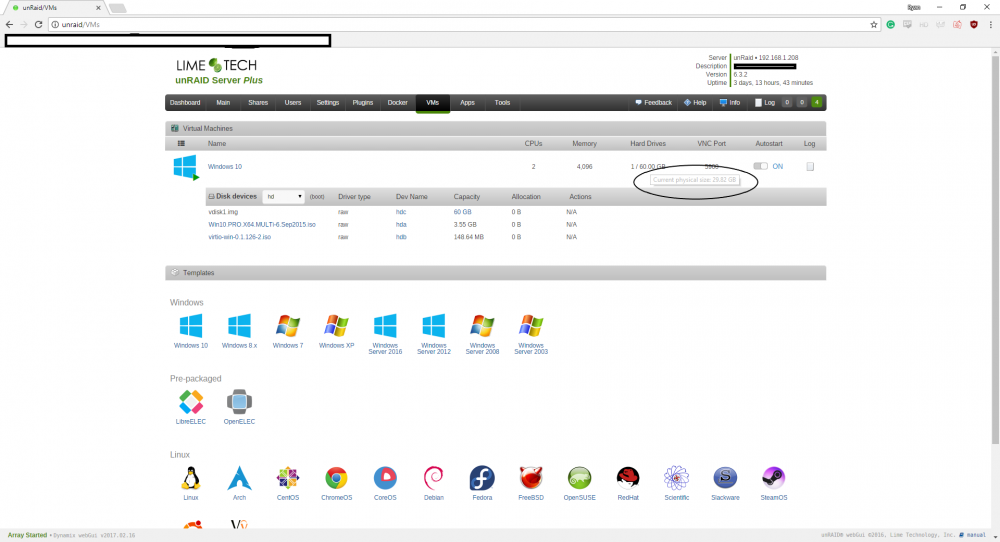Open the Windows 10 VM icon menu
Viewport: 1000px width, 542px height.
point(186,167)
